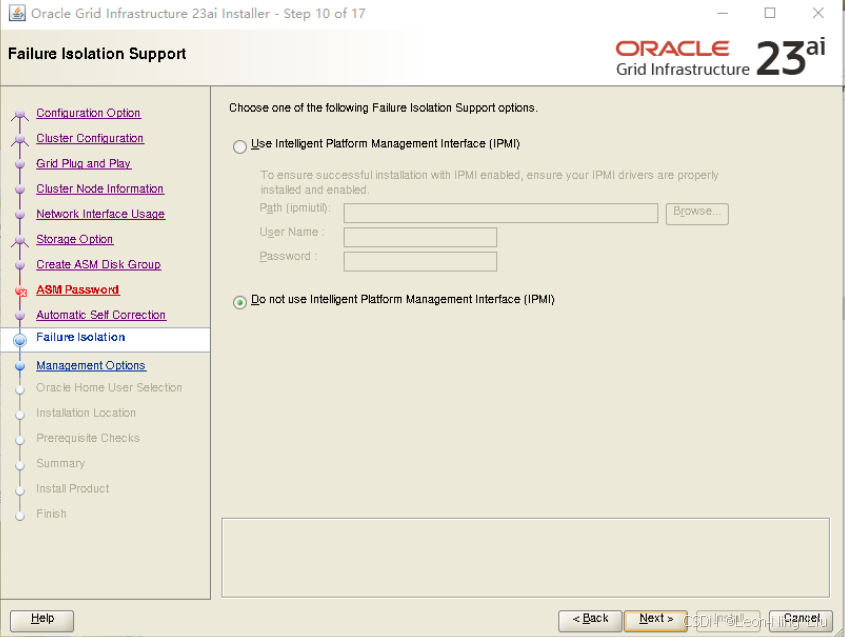Go to Storage Option step
Viewport: 845px width, 637px height.
pos(74,239)
